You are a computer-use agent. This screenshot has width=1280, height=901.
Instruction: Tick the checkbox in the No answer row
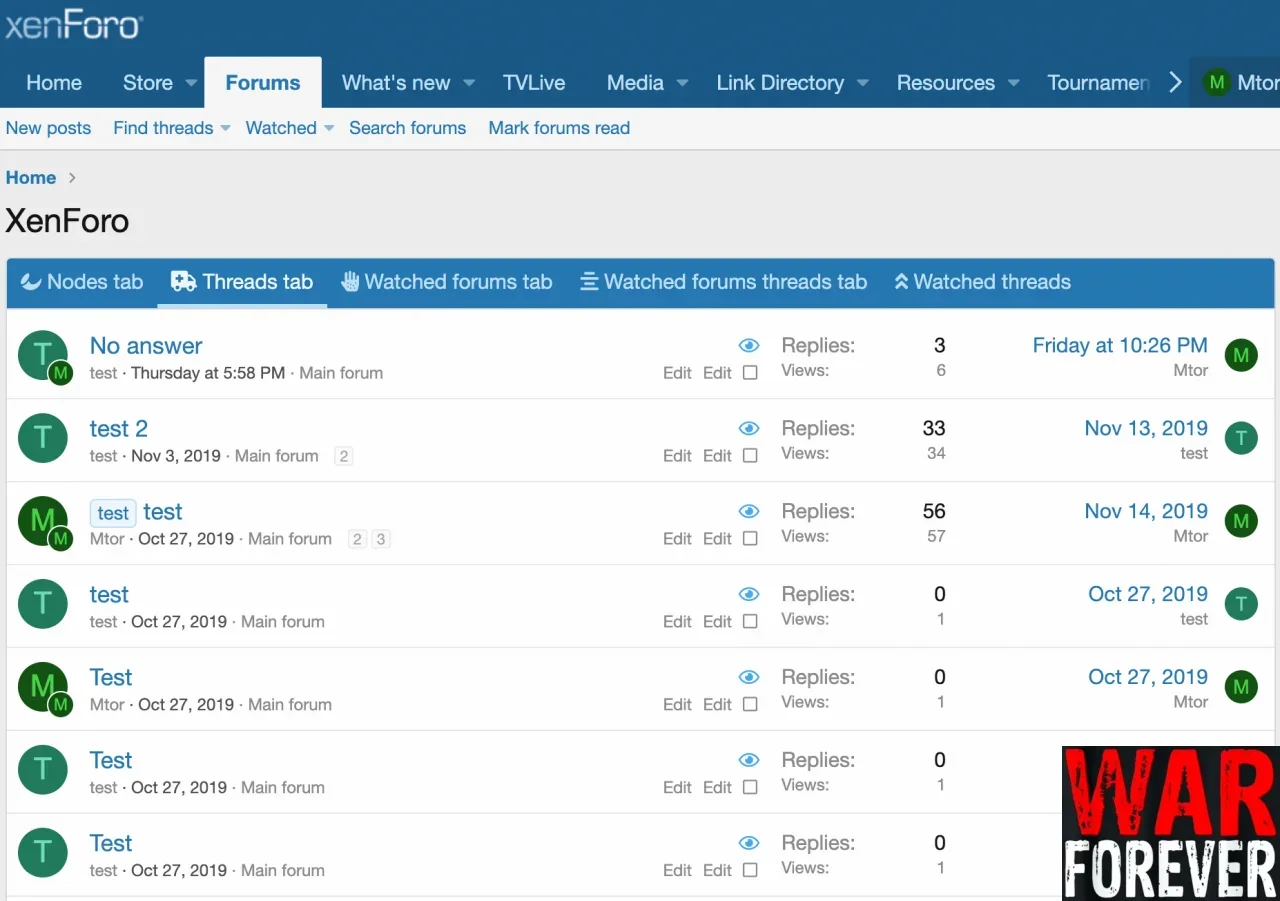pyautogui.click(x=750, y=373)
